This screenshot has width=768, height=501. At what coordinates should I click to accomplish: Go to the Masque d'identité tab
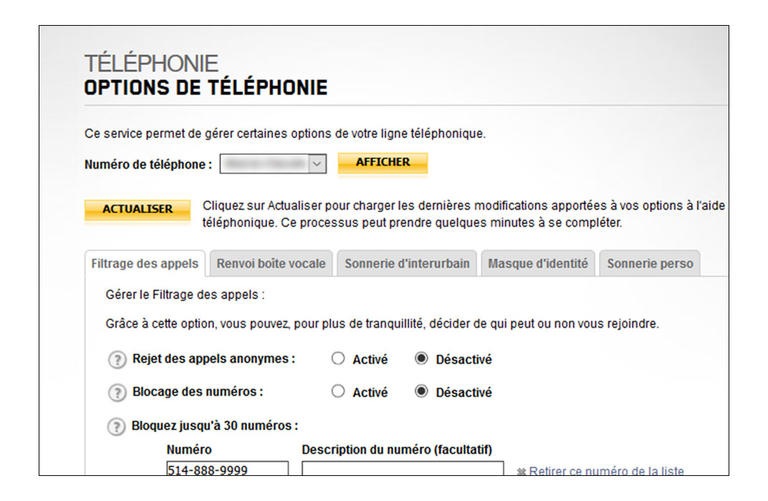(539, 263)
